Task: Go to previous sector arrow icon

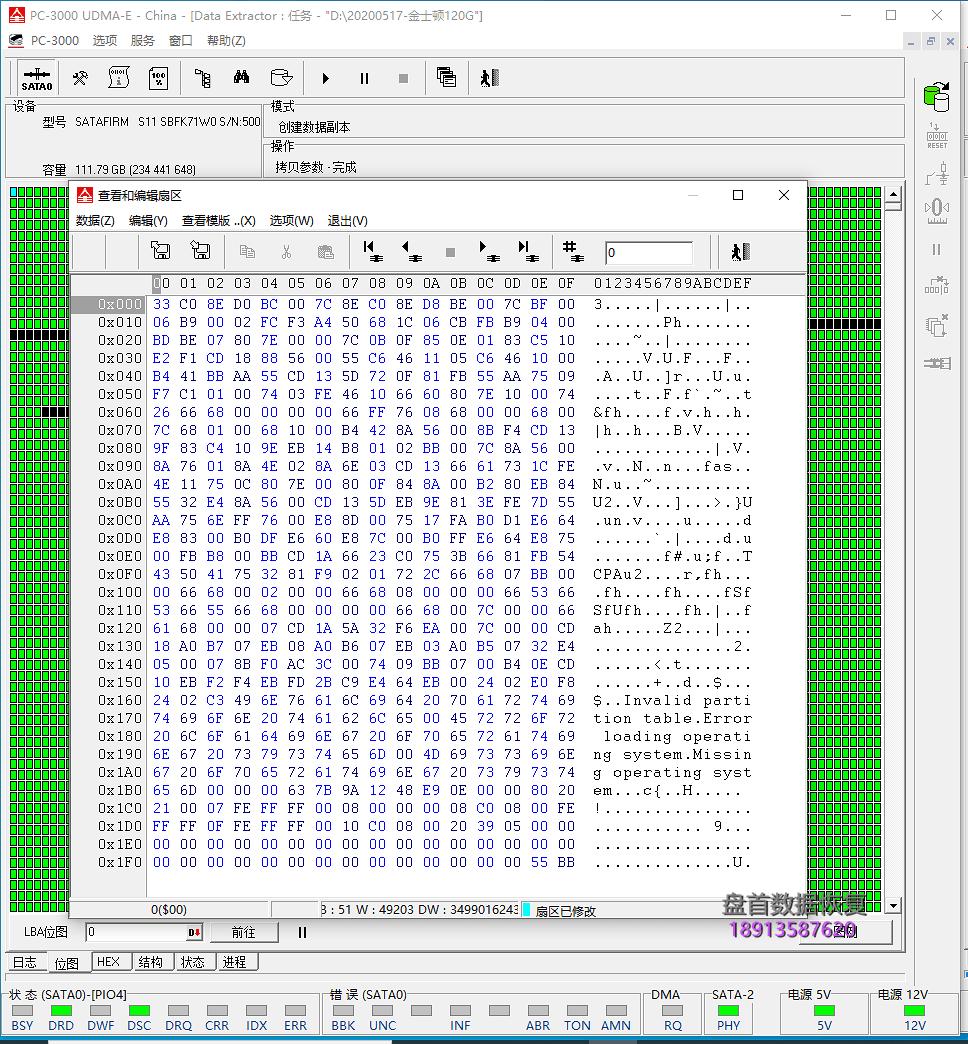Action: click(411, 251)
